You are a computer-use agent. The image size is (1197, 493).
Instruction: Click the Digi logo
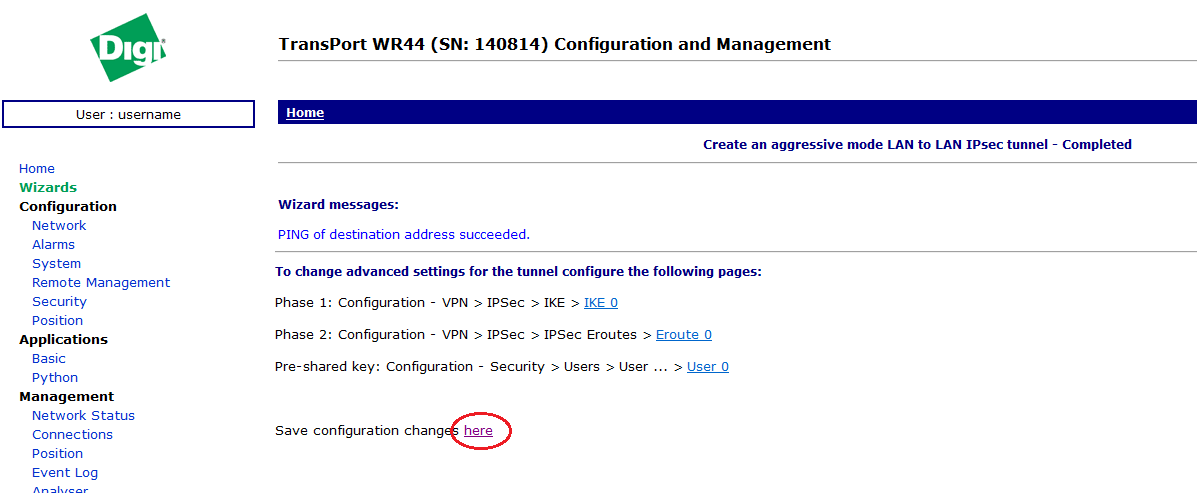128,47
